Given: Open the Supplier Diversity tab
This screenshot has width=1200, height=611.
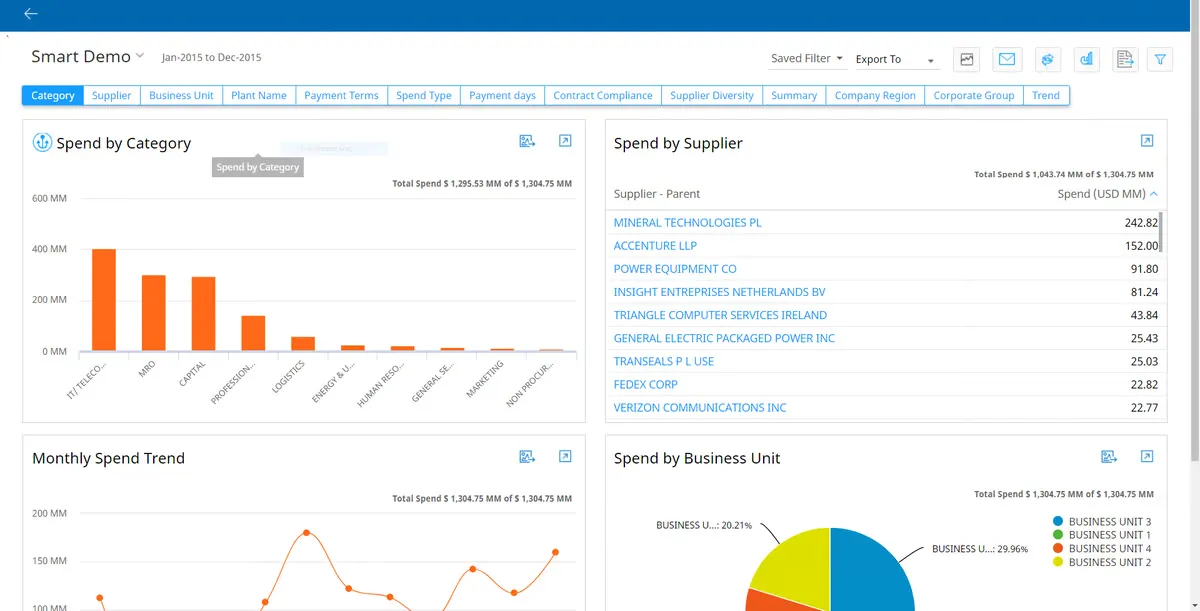Looking at the screenshot, I should click(712, 95).
